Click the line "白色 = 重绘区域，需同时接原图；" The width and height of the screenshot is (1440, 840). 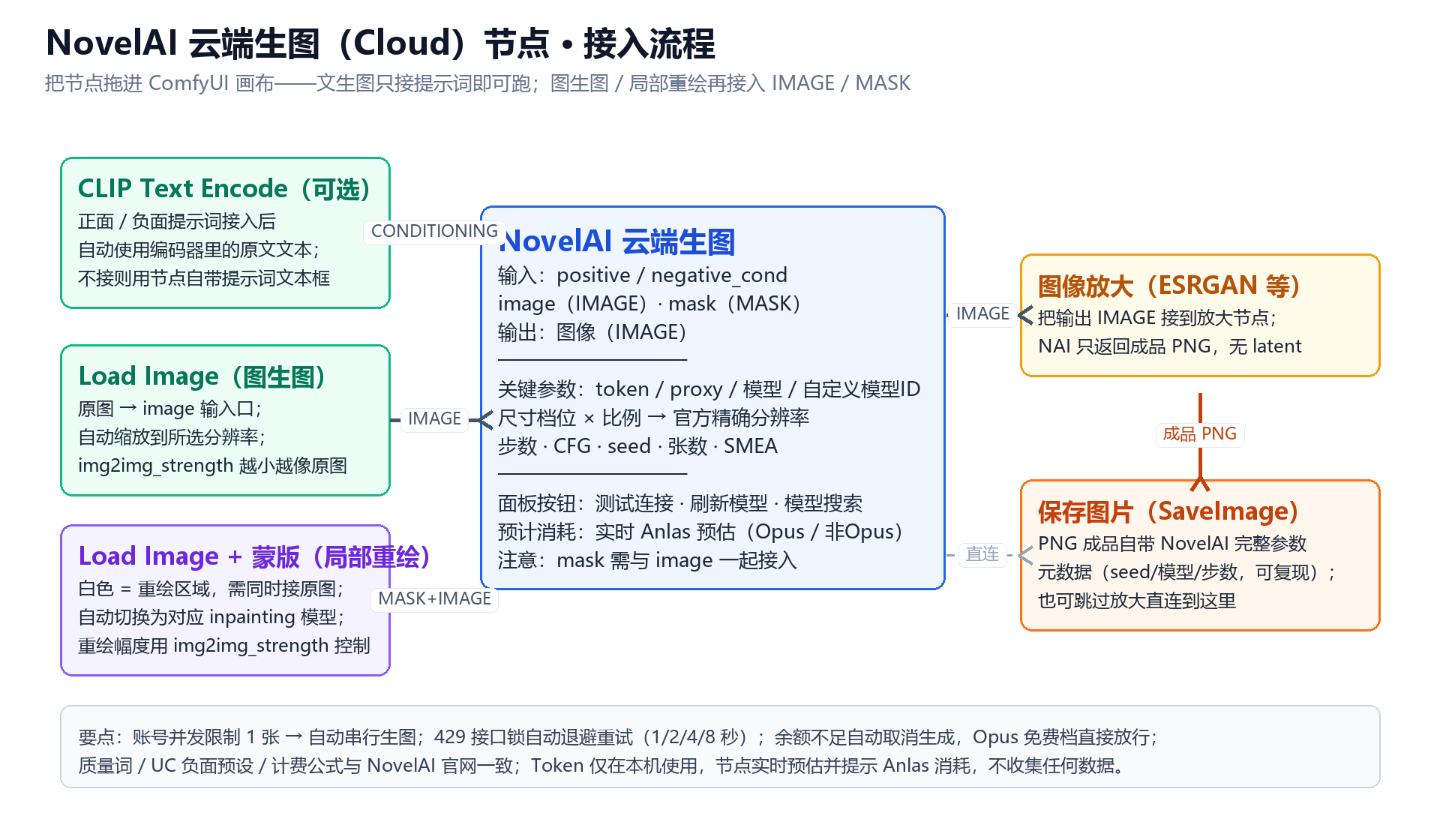pos(211,589)
